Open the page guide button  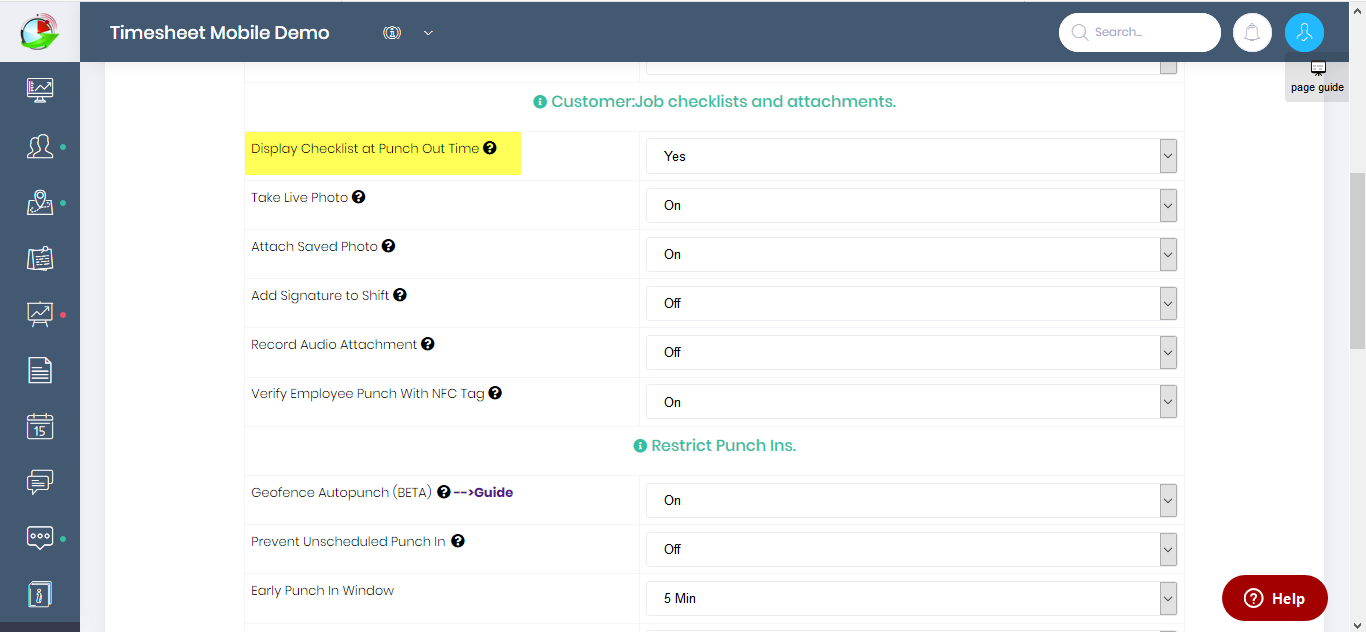(1317, 77)
